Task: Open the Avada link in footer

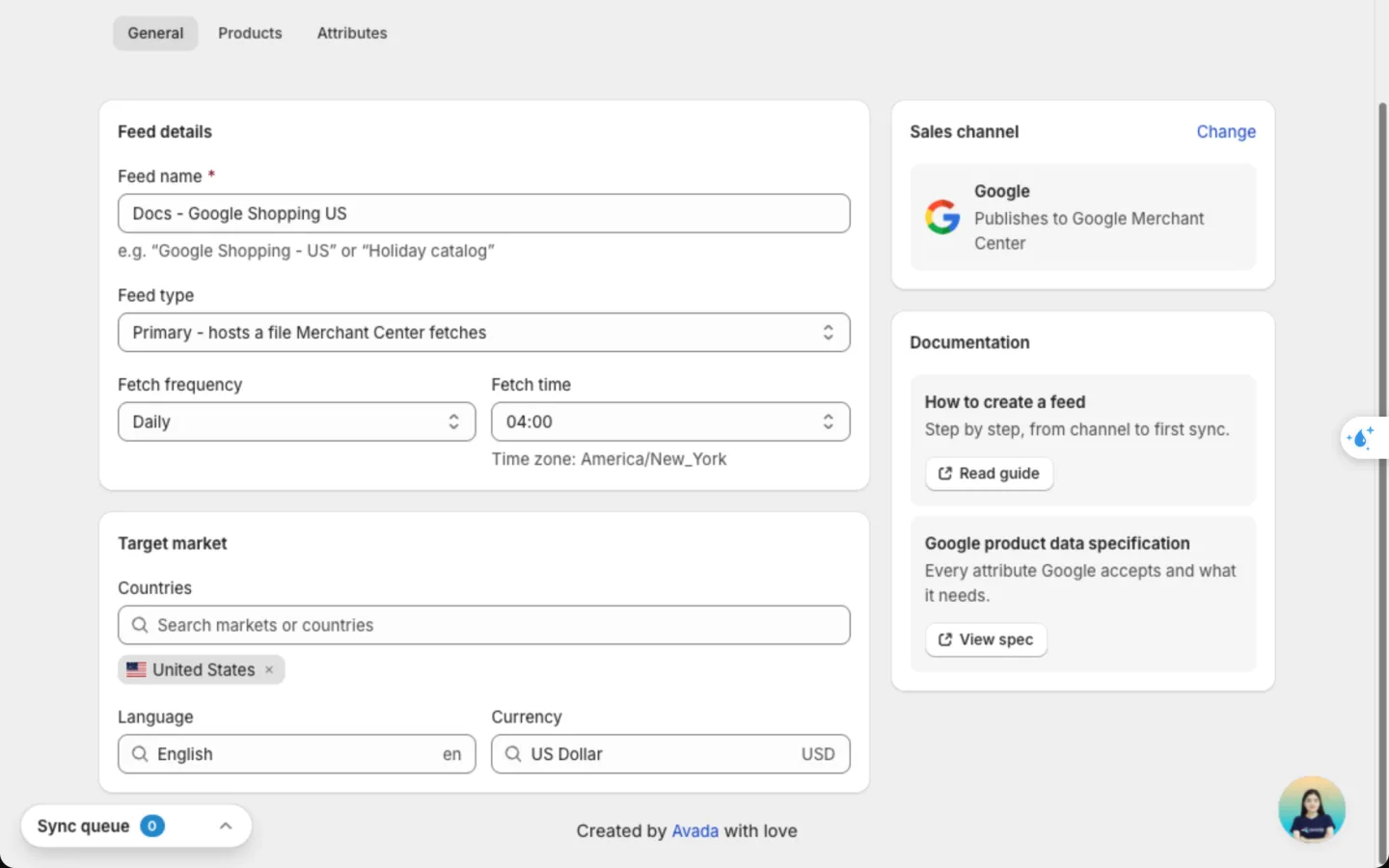Action: tap(694, 831)
